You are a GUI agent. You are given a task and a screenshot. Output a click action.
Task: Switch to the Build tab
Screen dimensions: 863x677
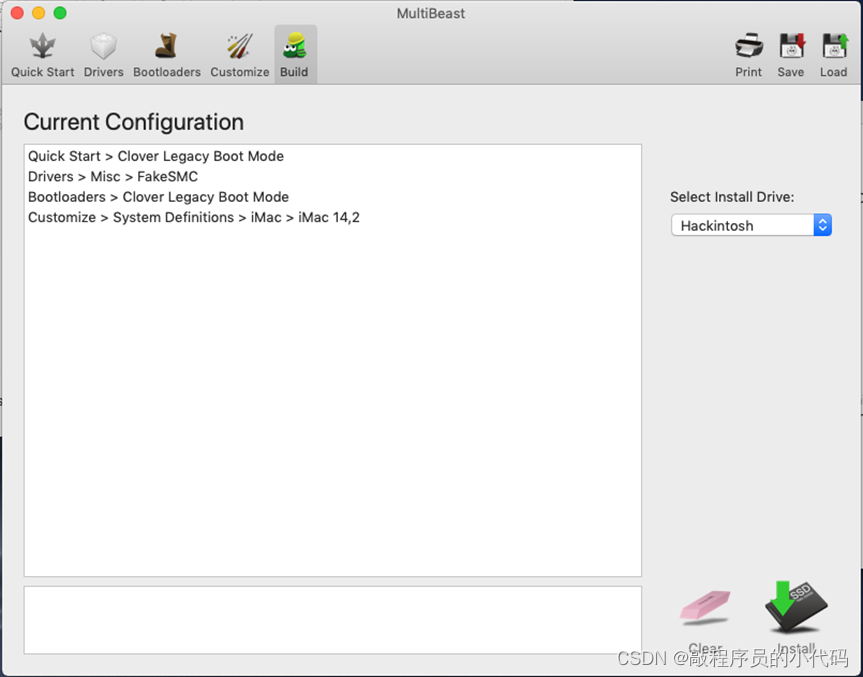pyautogui.click(x=294, y=55)
